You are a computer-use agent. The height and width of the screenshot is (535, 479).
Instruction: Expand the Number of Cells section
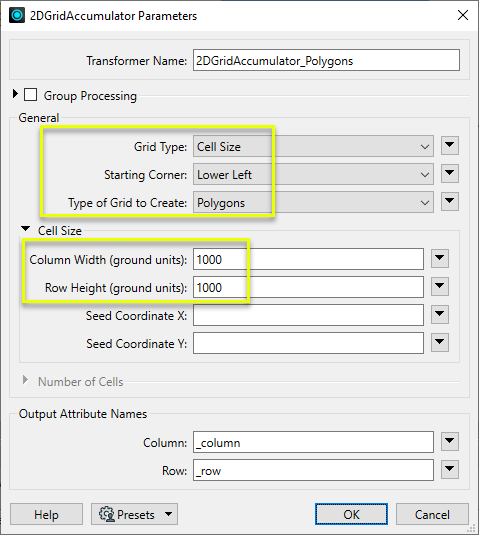click(25, 380)
